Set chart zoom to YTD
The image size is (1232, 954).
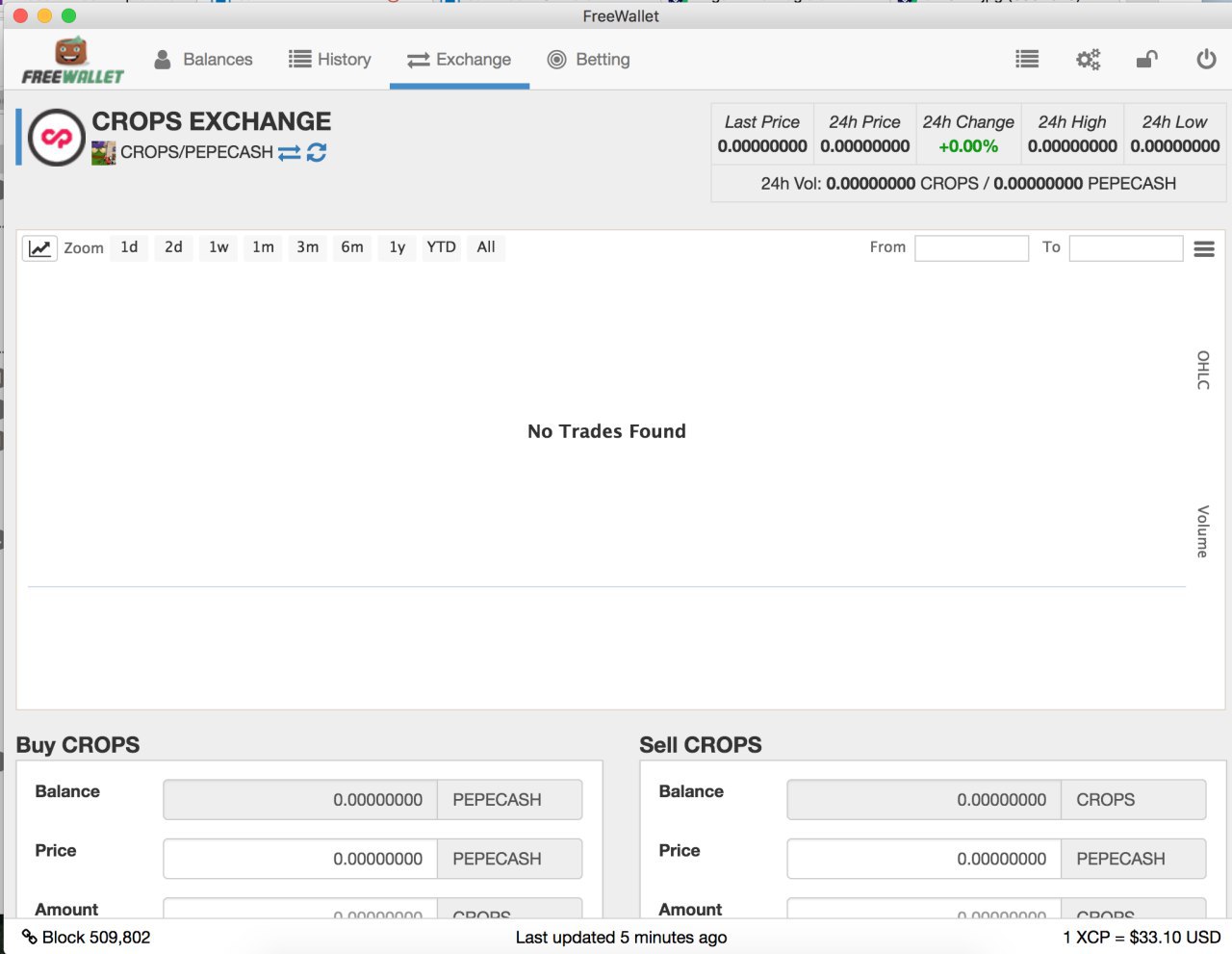tap(441, 247)
